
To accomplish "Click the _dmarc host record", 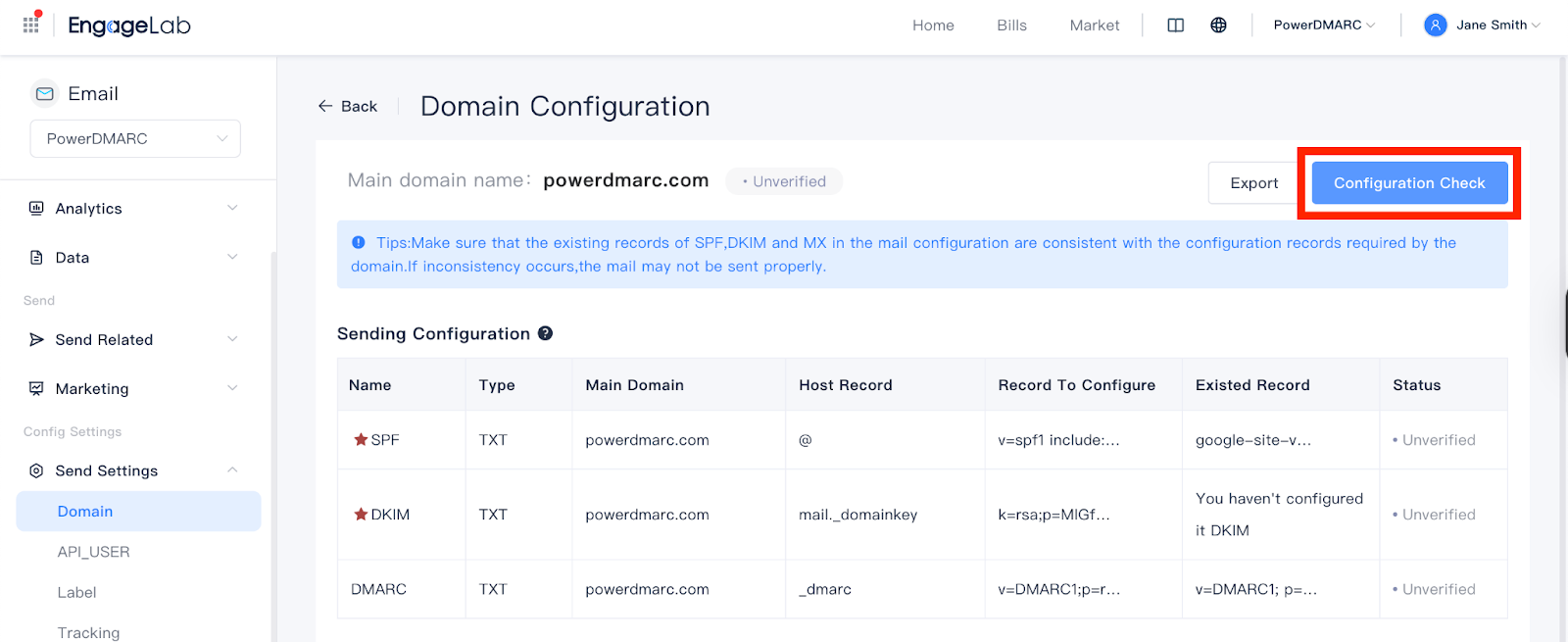I will 825,589.
